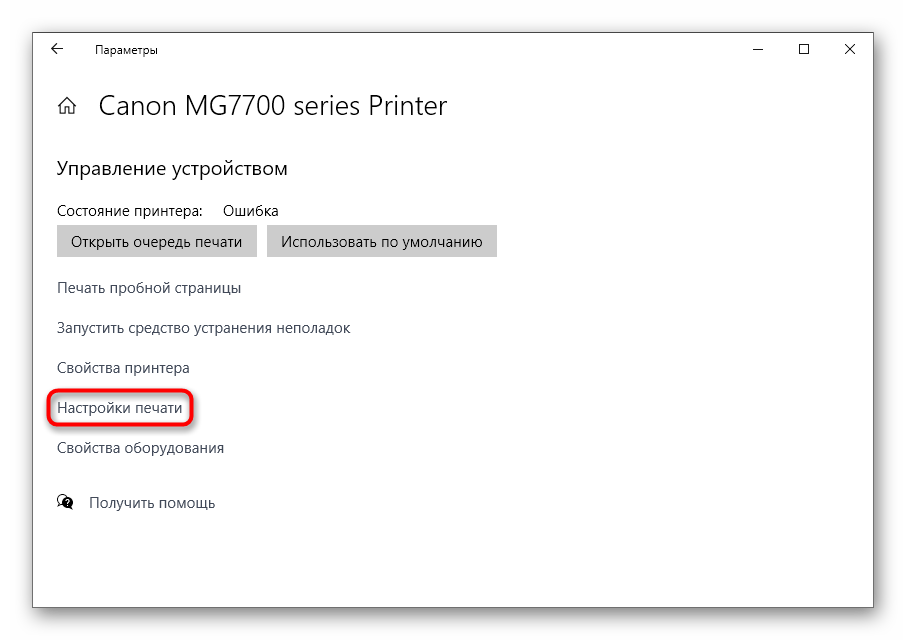The image size is (906, 640).
Task: Click the 'Управление устройством' section heading
Action: (172, 169)
